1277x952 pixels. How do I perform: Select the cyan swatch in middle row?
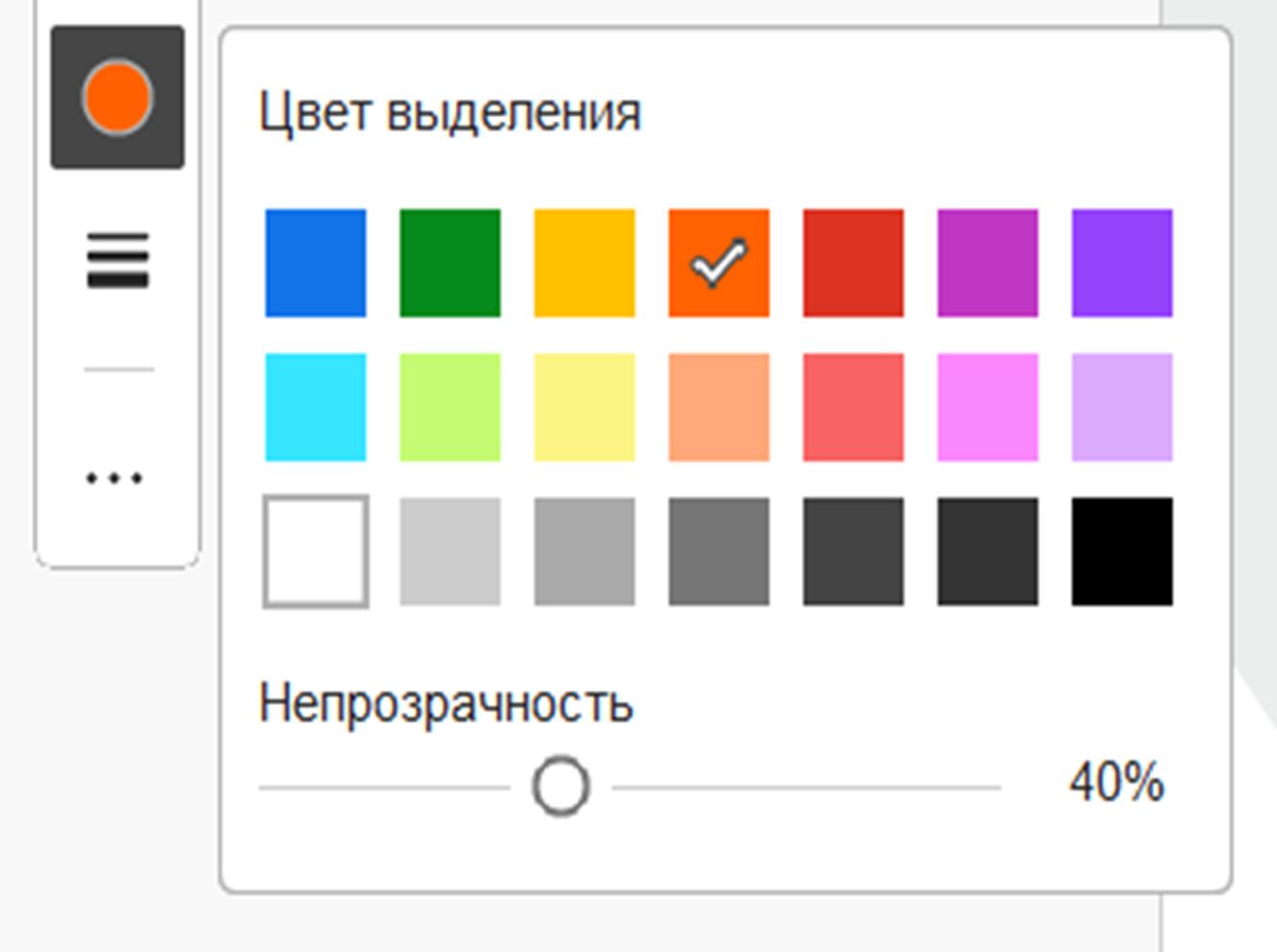[x=315, y=407]
